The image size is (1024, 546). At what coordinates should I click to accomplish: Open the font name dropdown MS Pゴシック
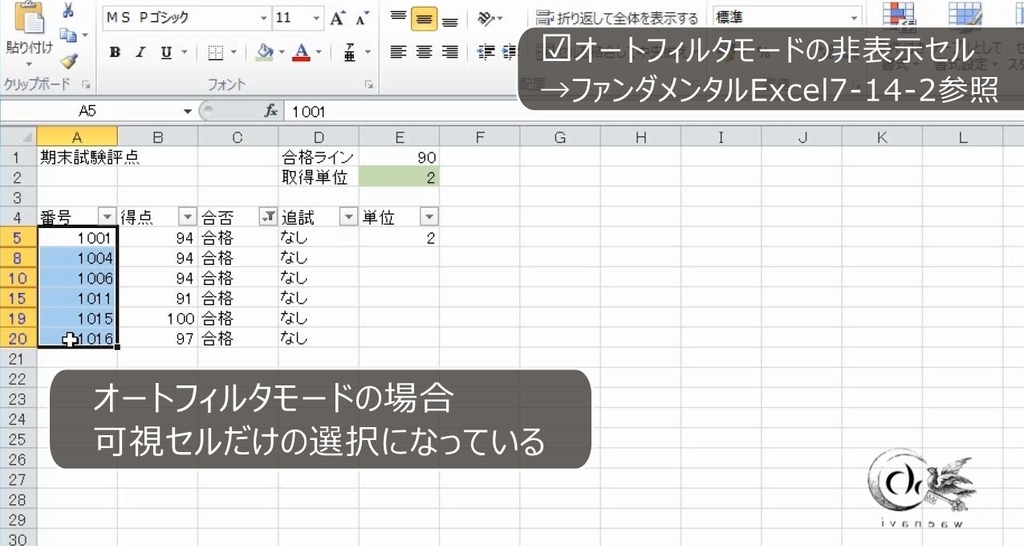[x=263, y=18]
